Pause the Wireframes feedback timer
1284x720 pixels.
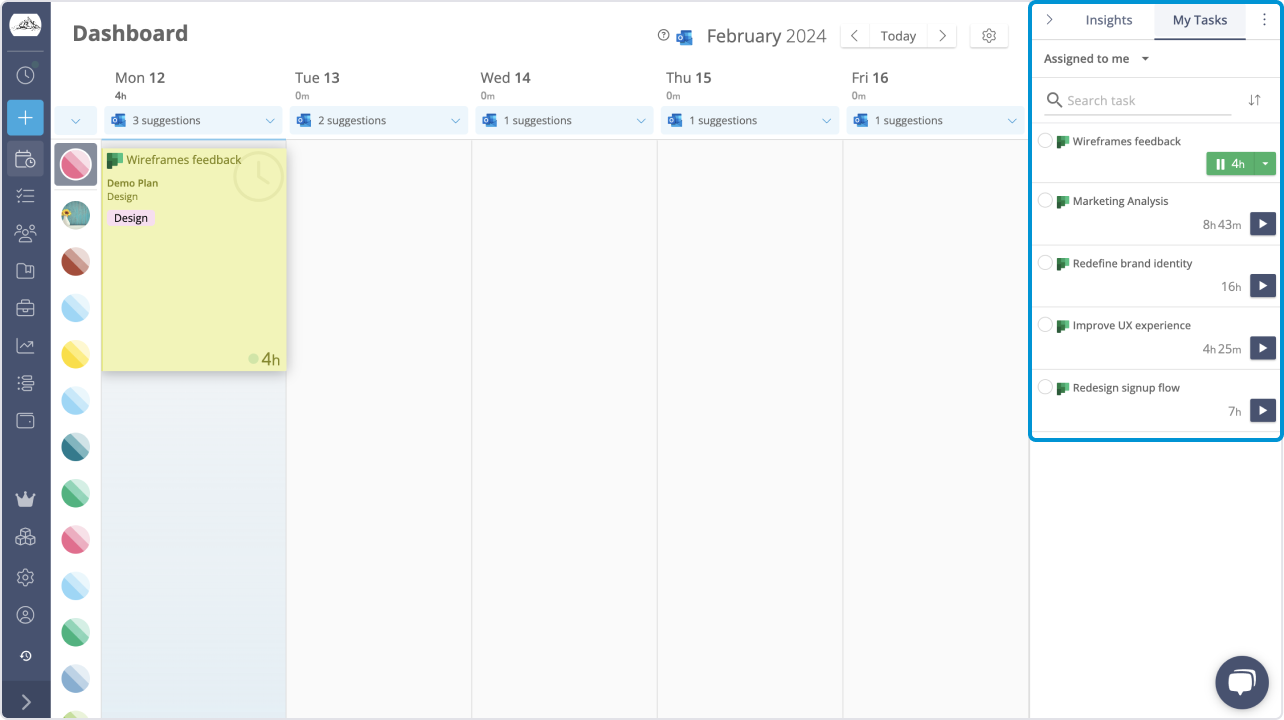coord(1229,164)
